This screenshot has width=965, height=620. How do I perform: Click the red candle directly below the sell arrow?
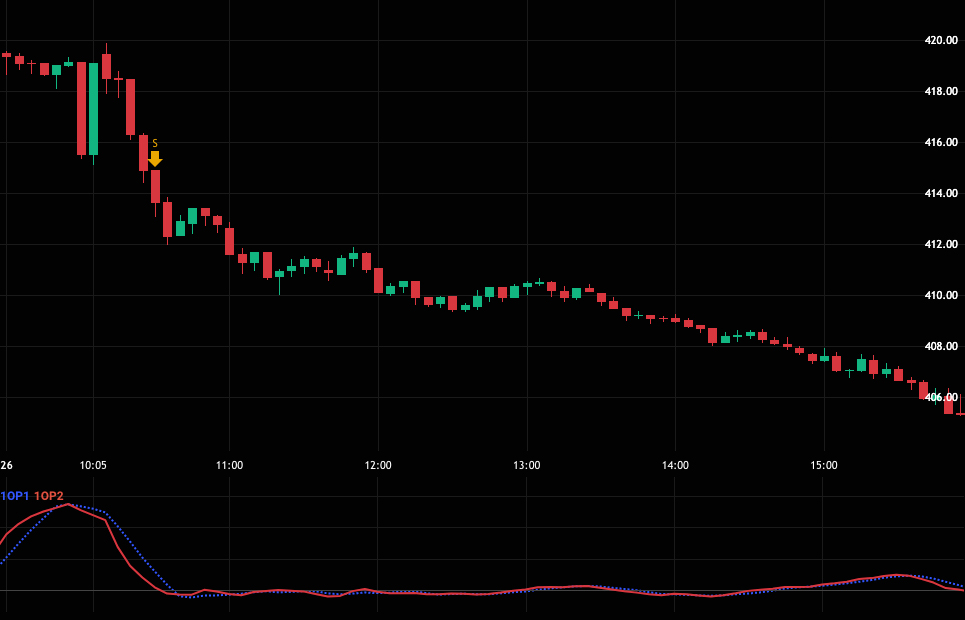click(x=155, y=186)
